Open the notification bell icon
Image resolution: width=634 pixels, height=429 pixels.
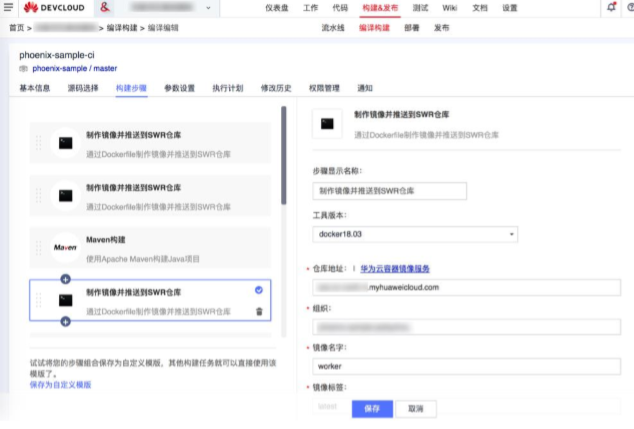611,7
